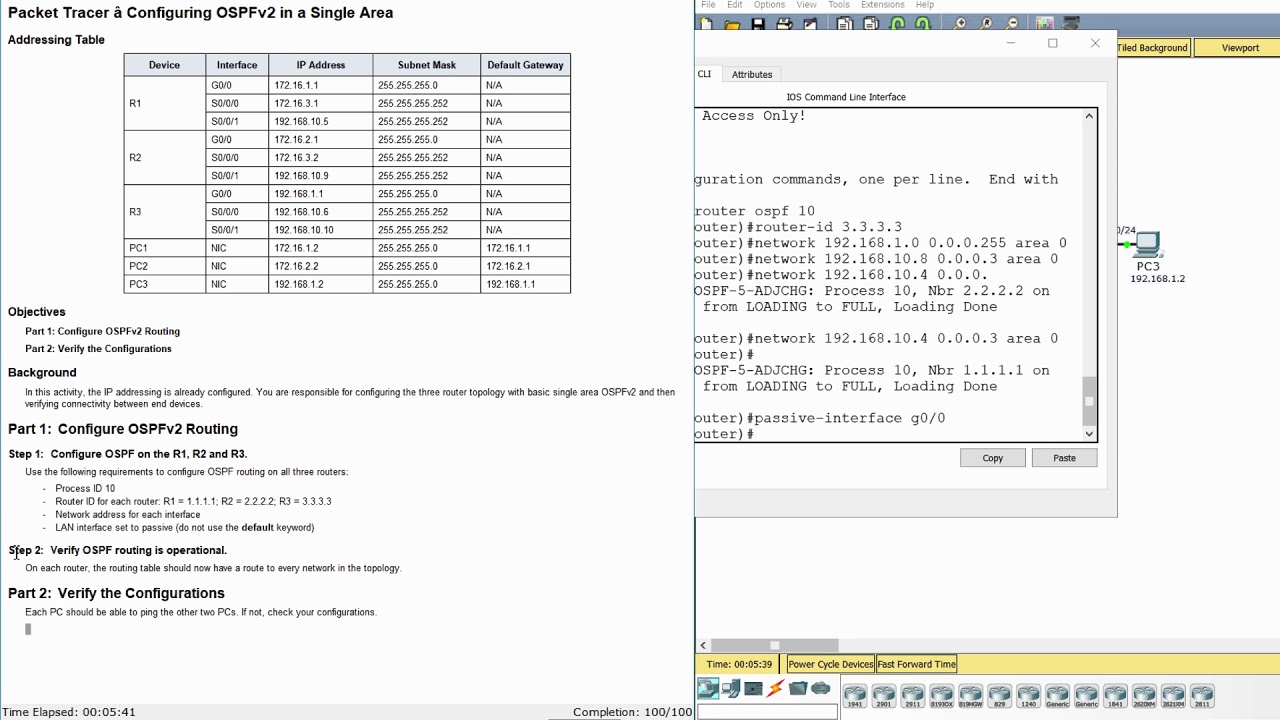Viewport: 1280px width, 720px height.
Task: Click the Zoom In magnifier icon
Action: point(960,24)
